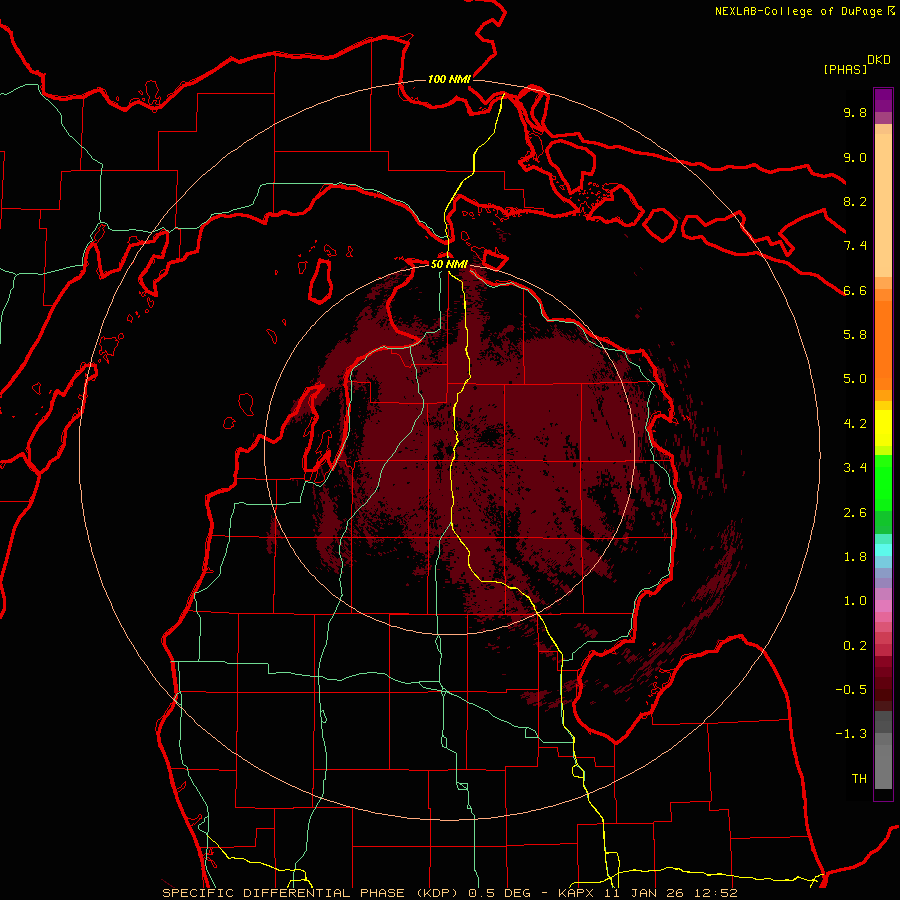Click the 100 NMI range ring label
This screenshot has height=900, width=900.
(449, 79)
